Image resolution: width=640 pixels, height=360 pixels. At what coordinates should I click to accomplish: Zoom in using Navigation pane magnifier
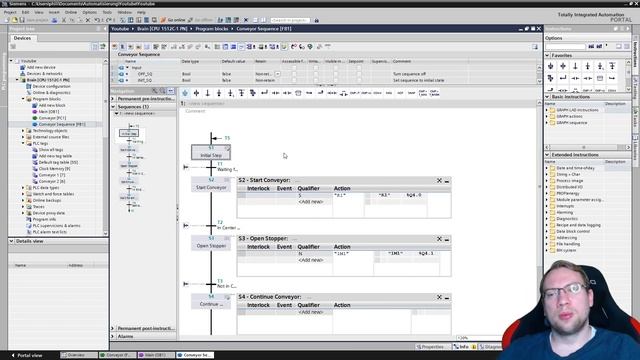(x=155, y=91)
